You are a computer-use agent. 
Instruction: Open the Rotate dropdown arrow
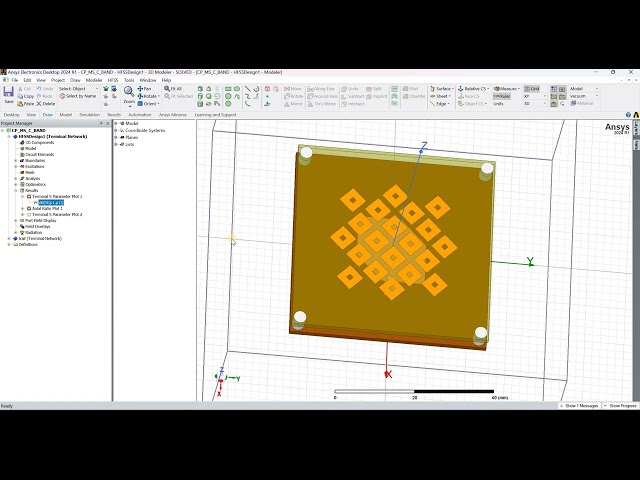(x=158, y=96)
